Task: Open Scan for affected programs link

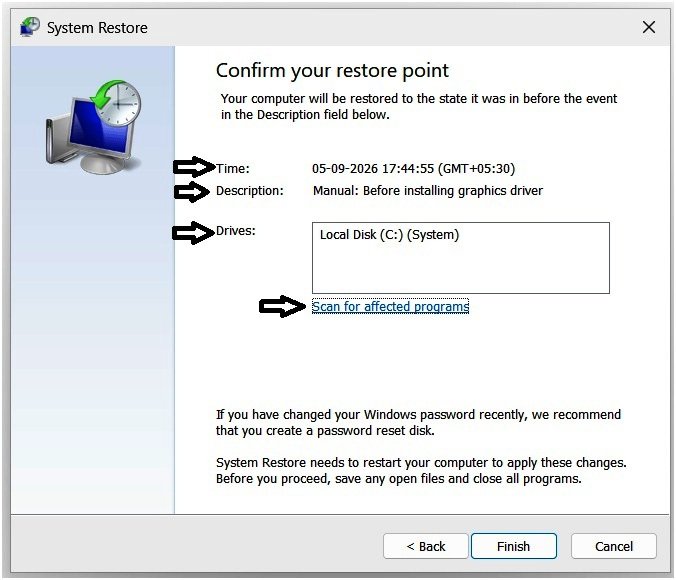Action: (x=390, y=307)
